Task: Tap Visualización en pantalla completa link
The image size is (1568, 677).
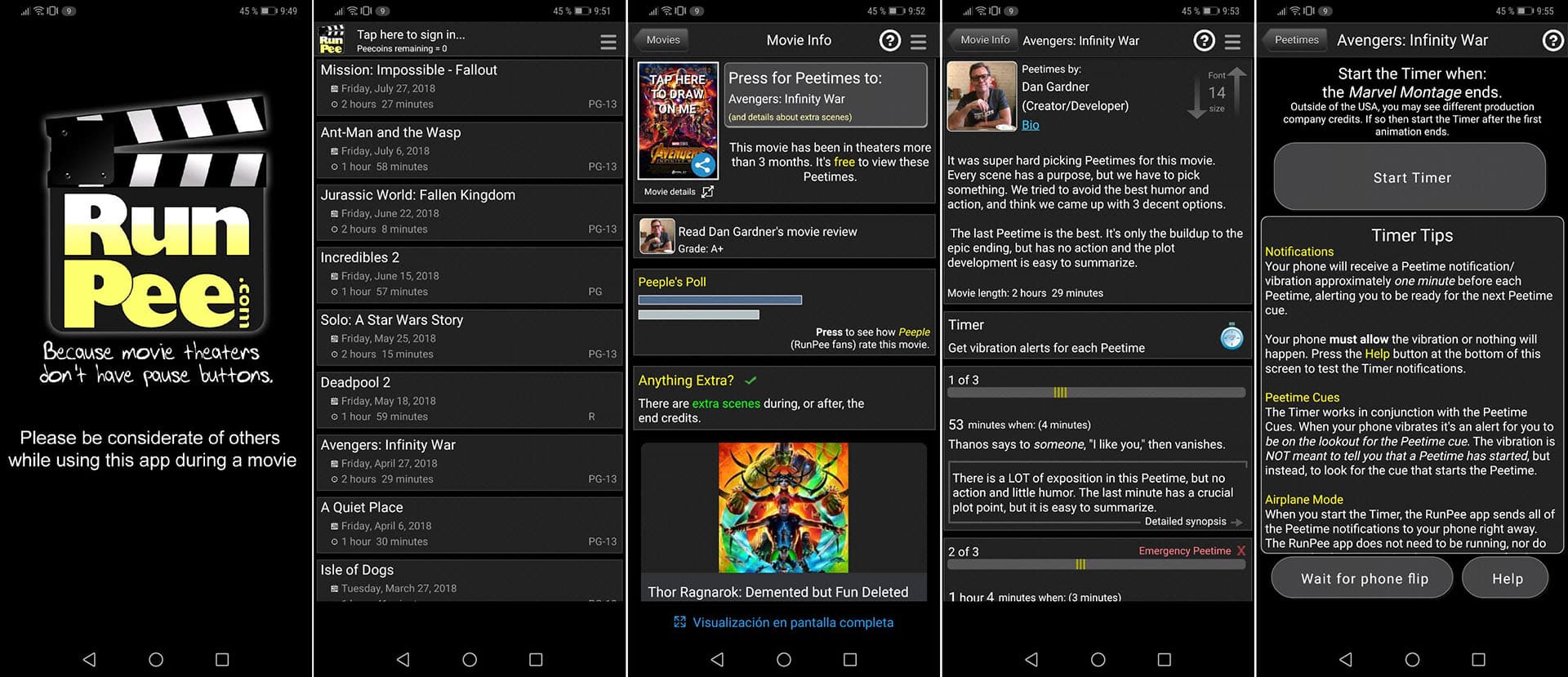Action: pyautogui.click(x=793, y=622)
